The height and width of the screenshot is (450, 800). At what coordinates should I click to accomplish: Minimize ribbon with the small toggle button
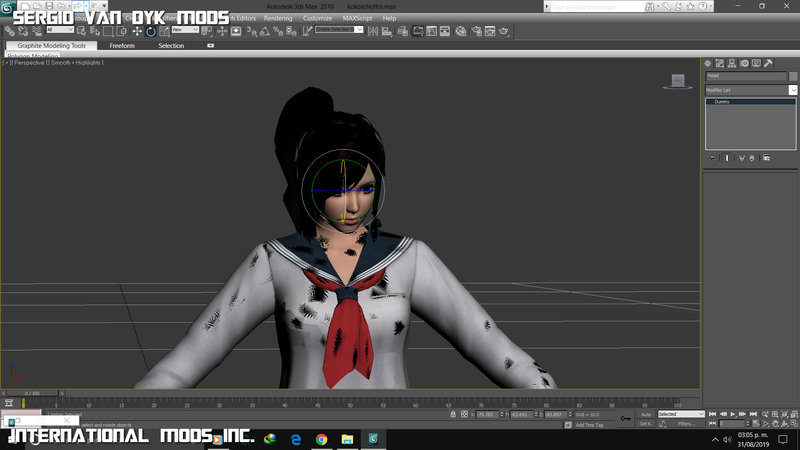pos(210,45)
